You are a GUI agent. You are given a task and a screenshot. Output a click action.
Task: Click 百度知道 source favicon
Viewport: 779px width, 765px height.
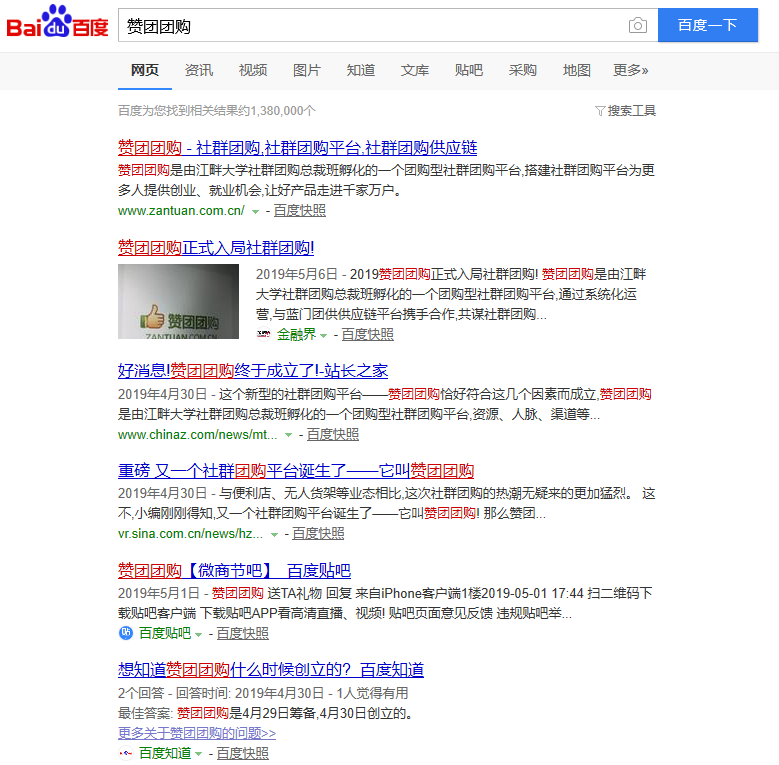[x=126, y=753]
